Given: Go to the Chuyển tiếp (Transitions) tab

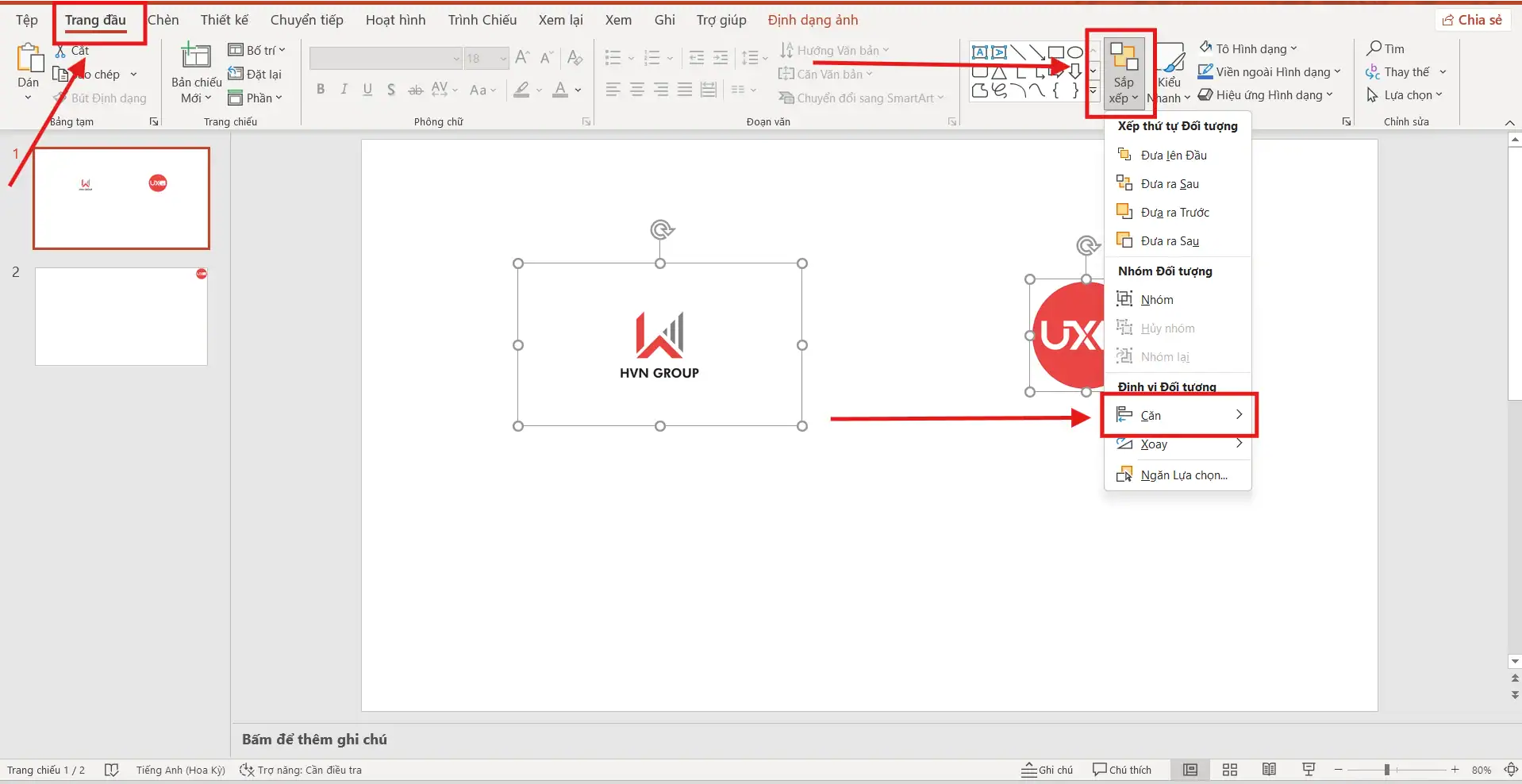Looking at the screenshot, I should tap(307, 20).
